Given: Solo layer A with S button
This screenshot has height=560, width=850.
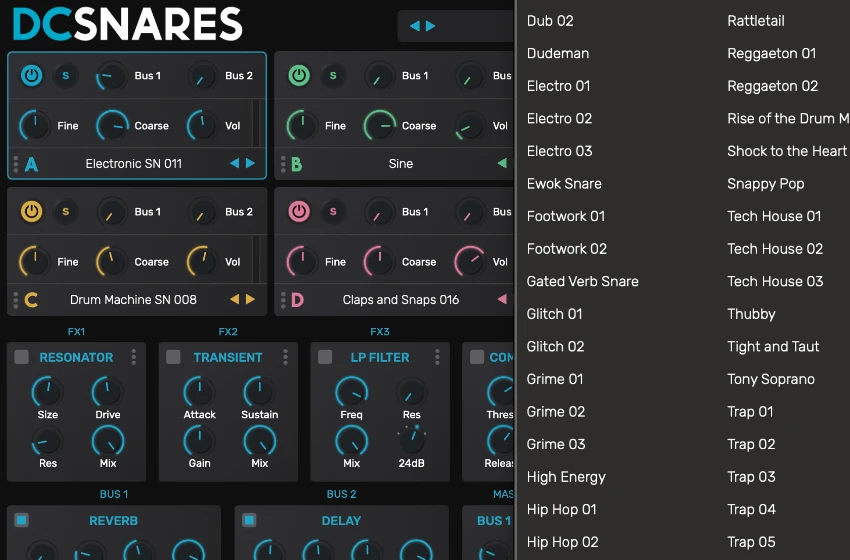Looking at the screenshot, I should tap(66, 75).
